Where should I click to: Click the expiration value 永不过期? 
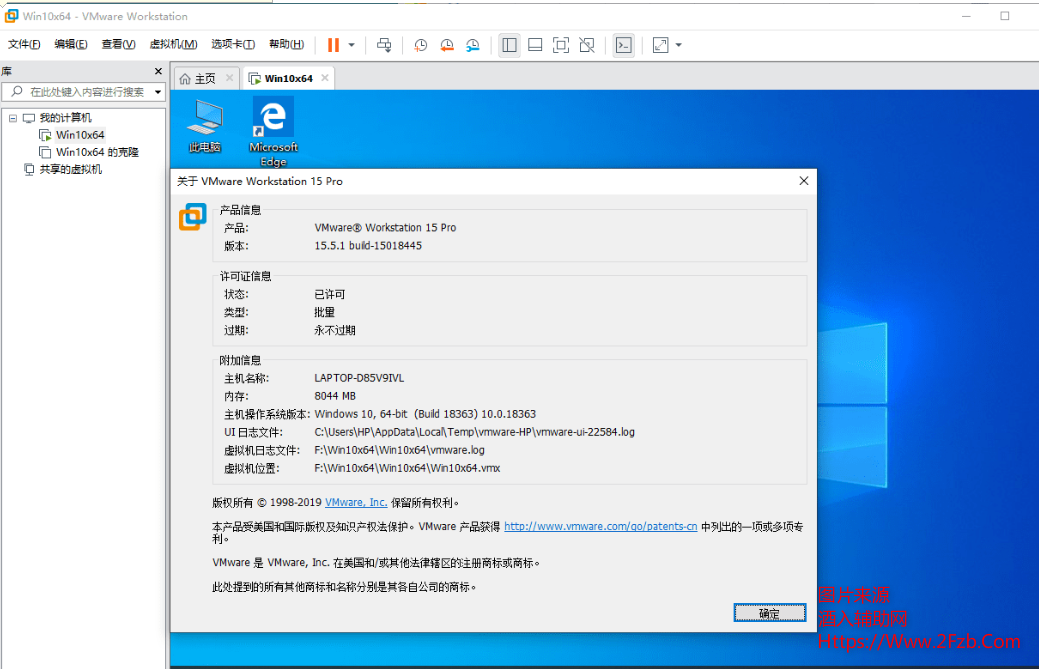click(x=335, y=331)
